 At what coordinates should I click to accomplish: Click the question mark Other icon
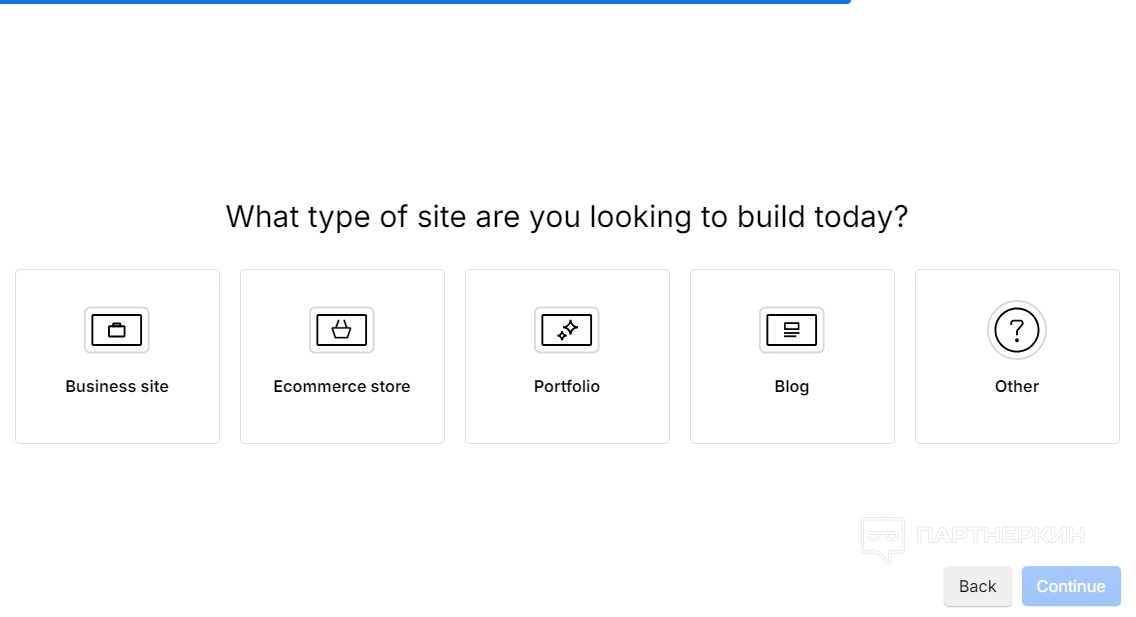click(1017, 330)
